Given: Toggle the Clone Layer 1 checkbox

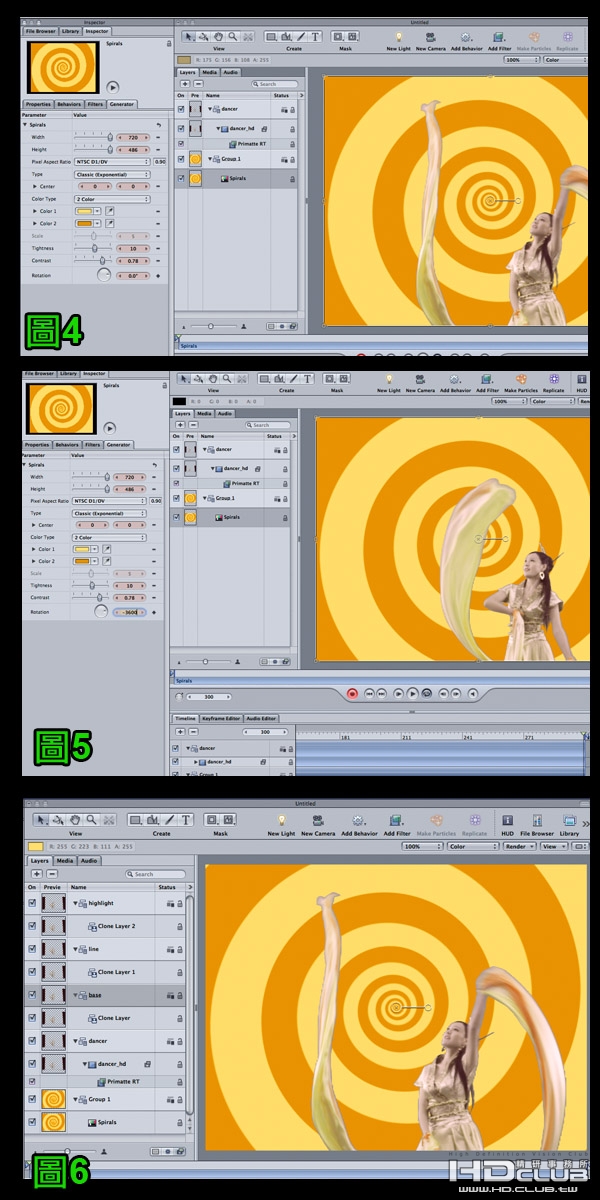Looking at the screenshot, I should (x=32, y=972).
